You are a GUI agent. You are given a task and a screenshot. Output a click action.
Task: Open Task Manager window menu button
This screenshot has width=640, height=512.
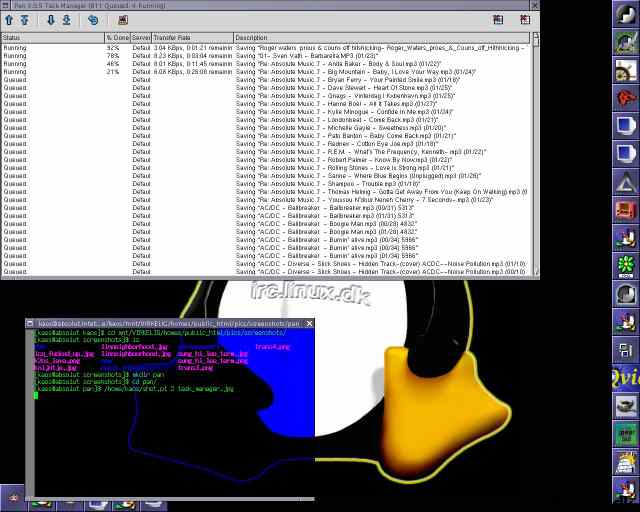6,5
